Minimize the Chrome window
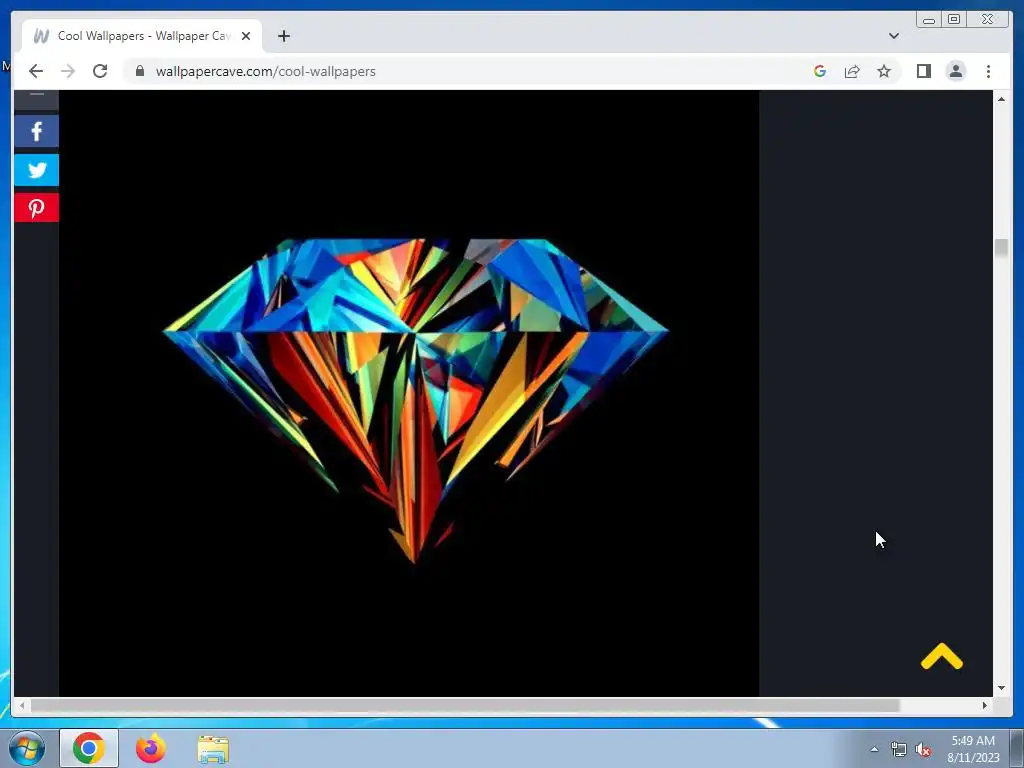The image size is (1024, 768). (x=929, y=20)
